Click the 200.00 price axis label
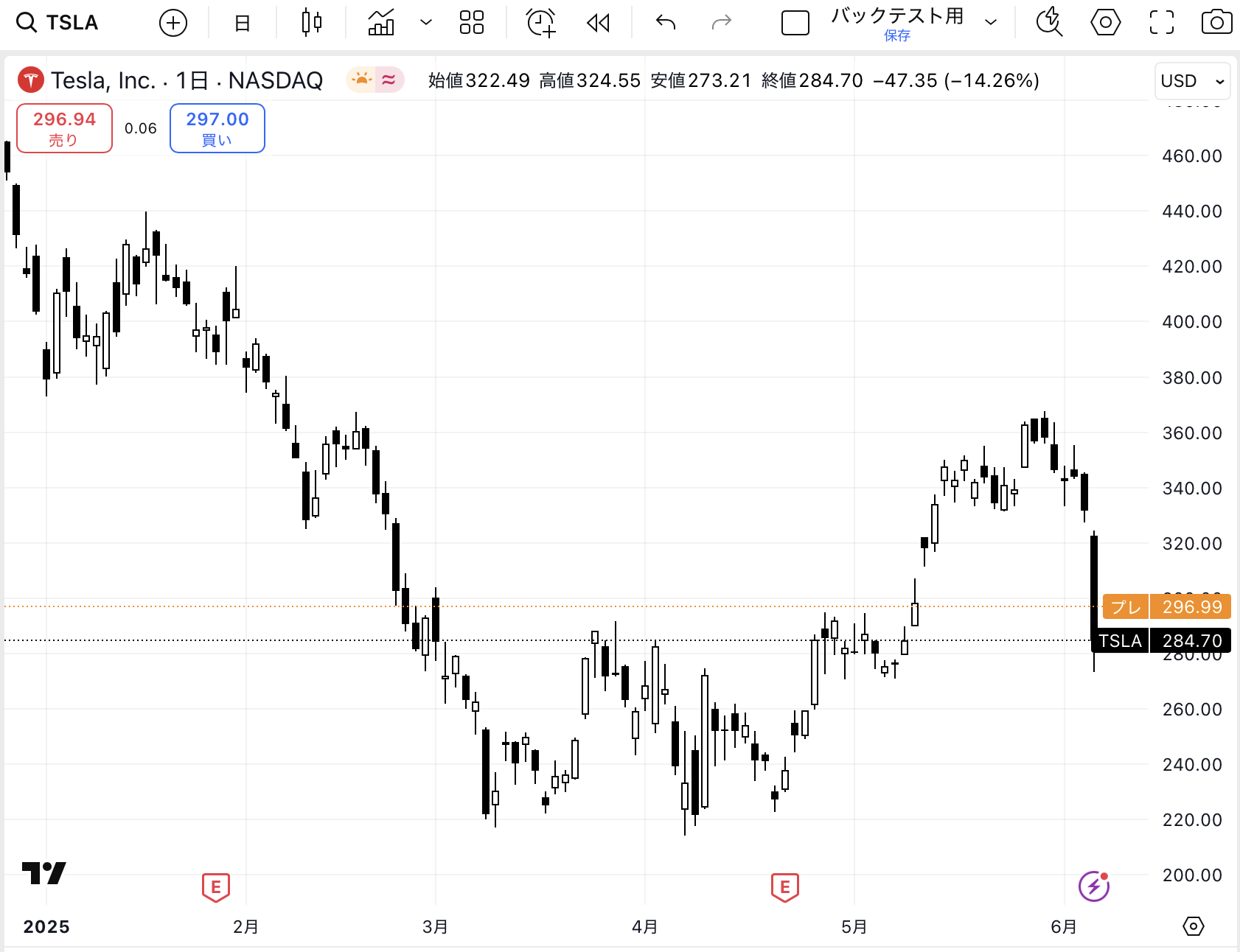 tap(1192, 875)
